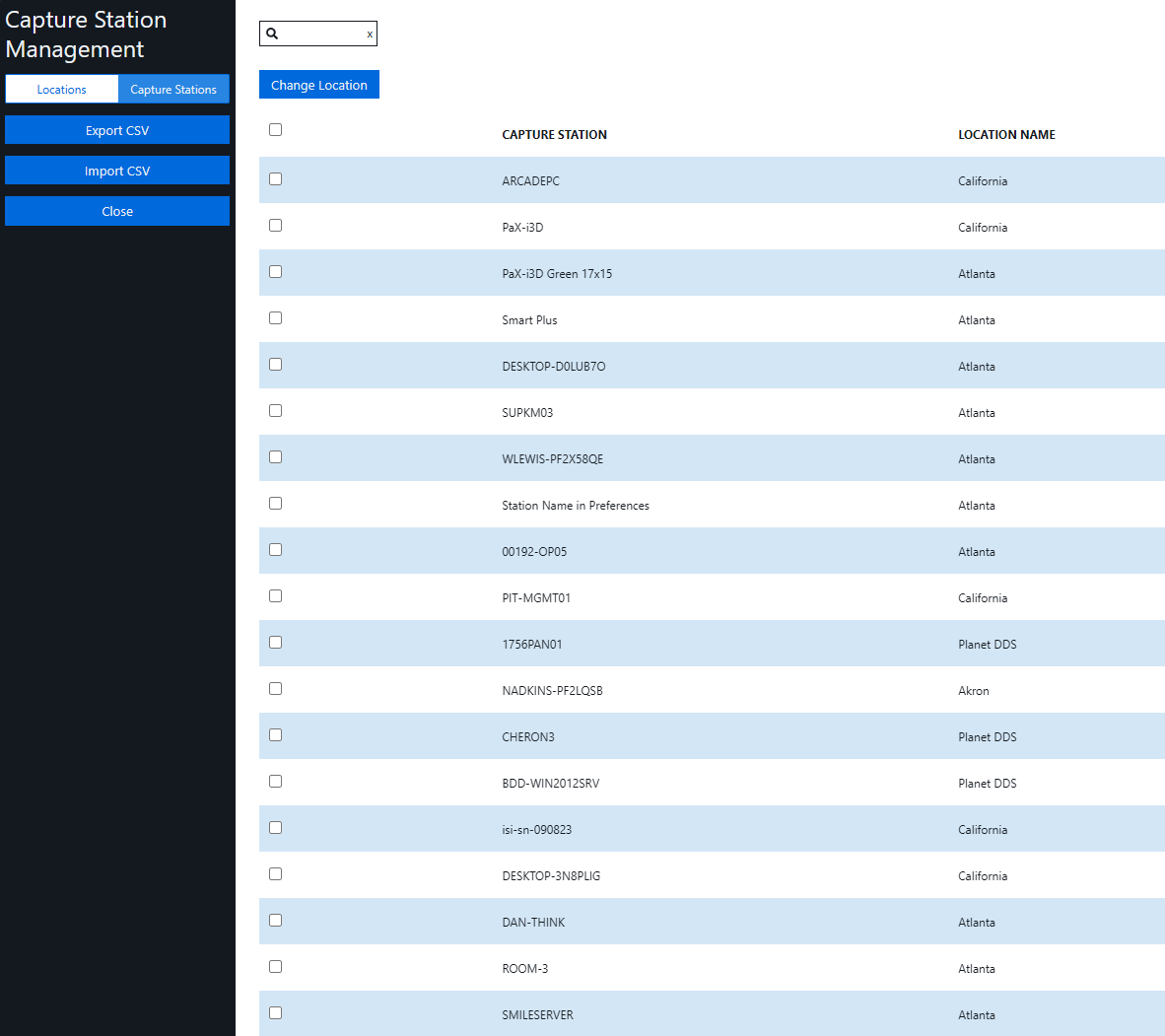The height and width of the screenshot is (1036, 1165).
Task: Click the Akron location cell
Action: 974,690
